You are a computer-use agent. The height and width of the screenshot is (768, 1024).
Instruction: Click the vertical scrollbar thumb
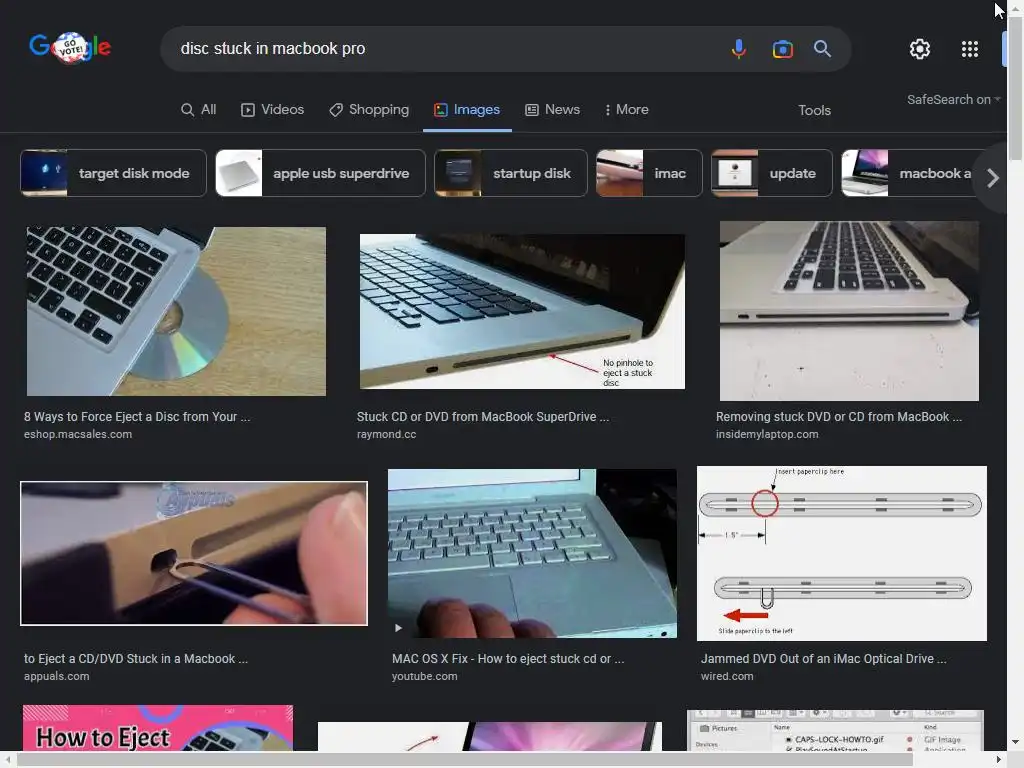point(1015,88)
